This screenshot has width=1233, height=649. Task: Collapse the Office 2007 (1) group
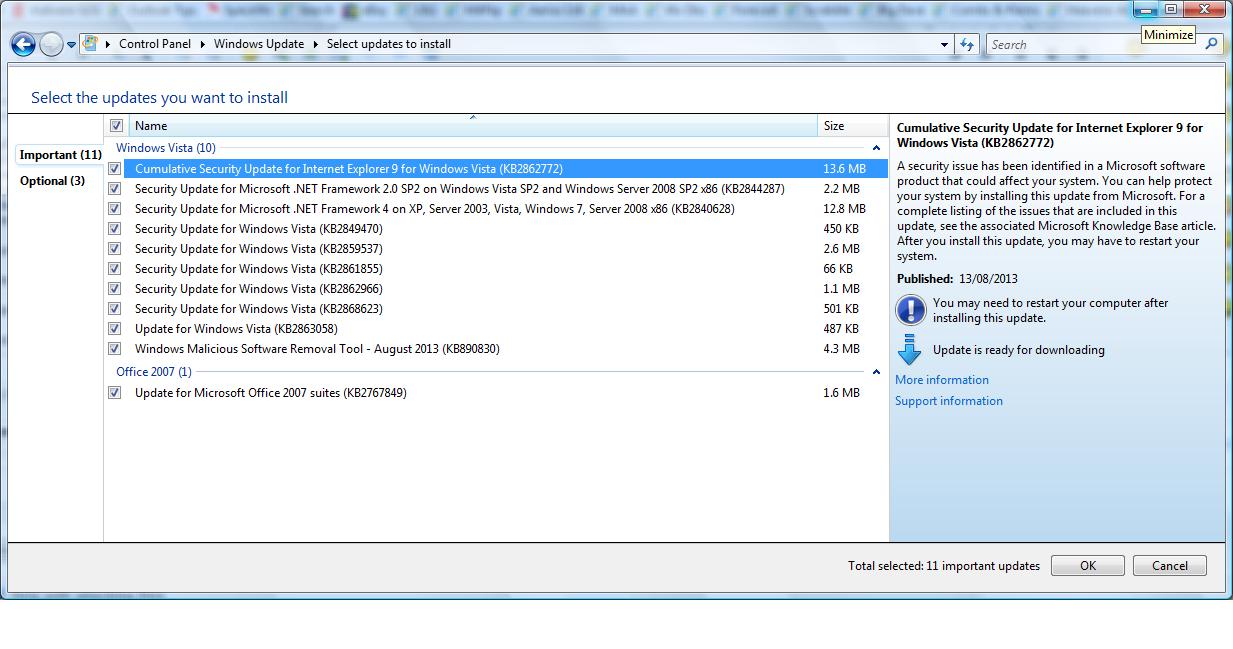point(876,372)
